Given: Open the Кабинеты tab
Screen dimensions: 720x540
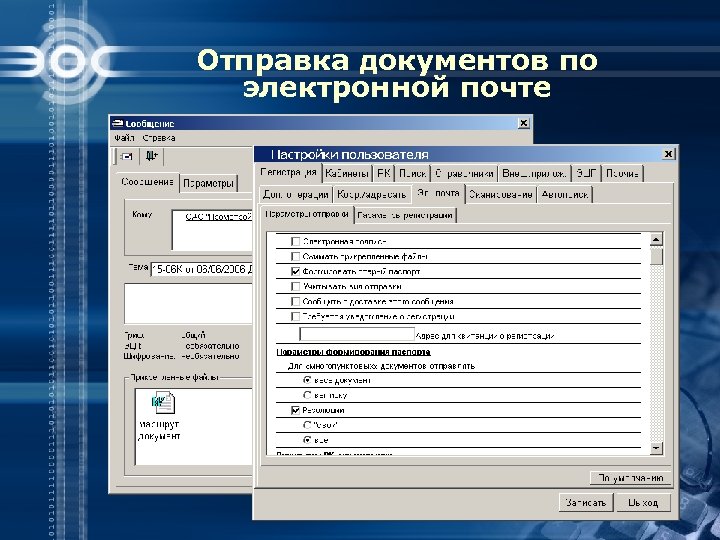Looking at the screenshot, I should (x=347, y=174).
